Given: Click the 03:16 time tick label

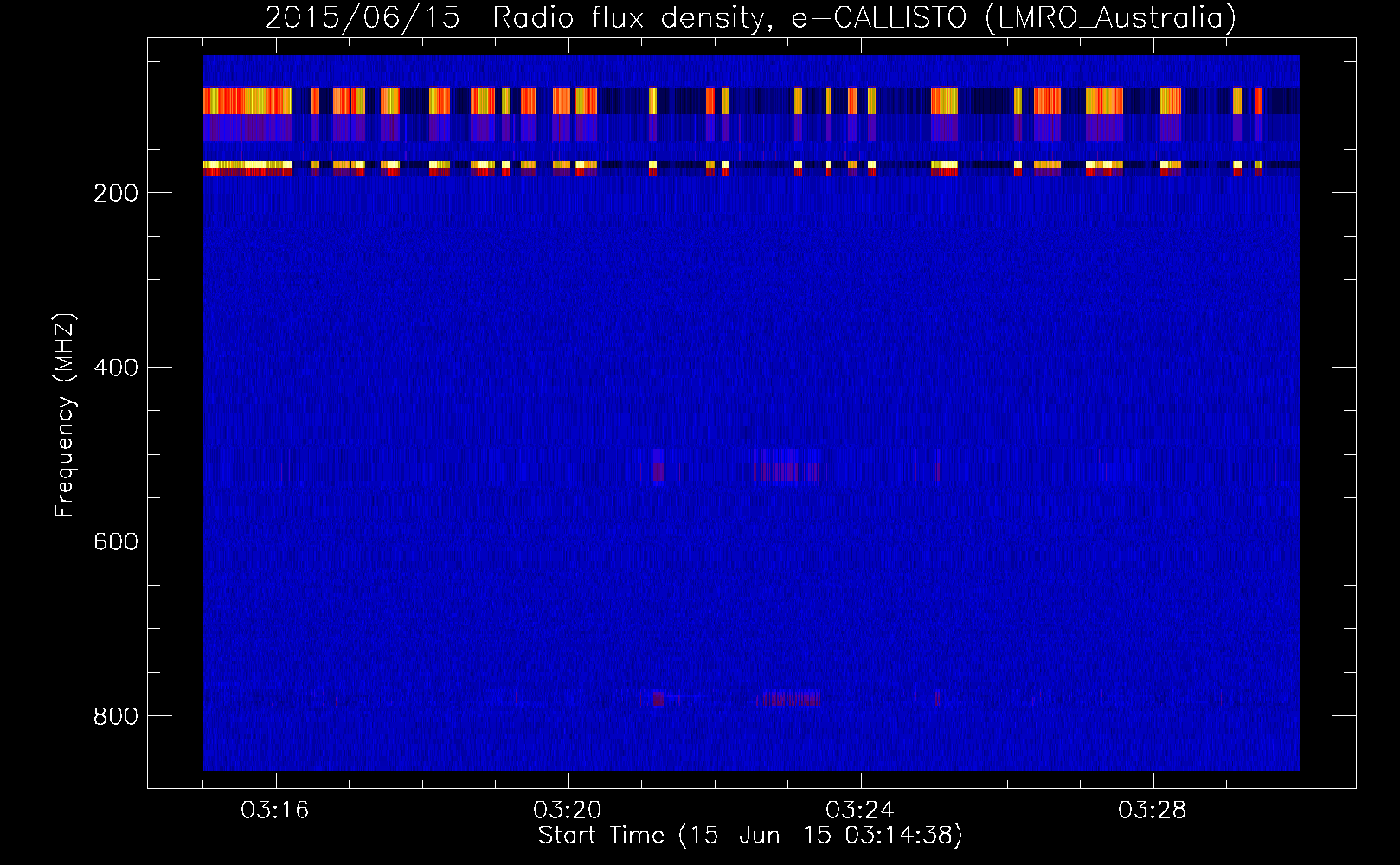Looking at the screenshot, I should point(275,811).
